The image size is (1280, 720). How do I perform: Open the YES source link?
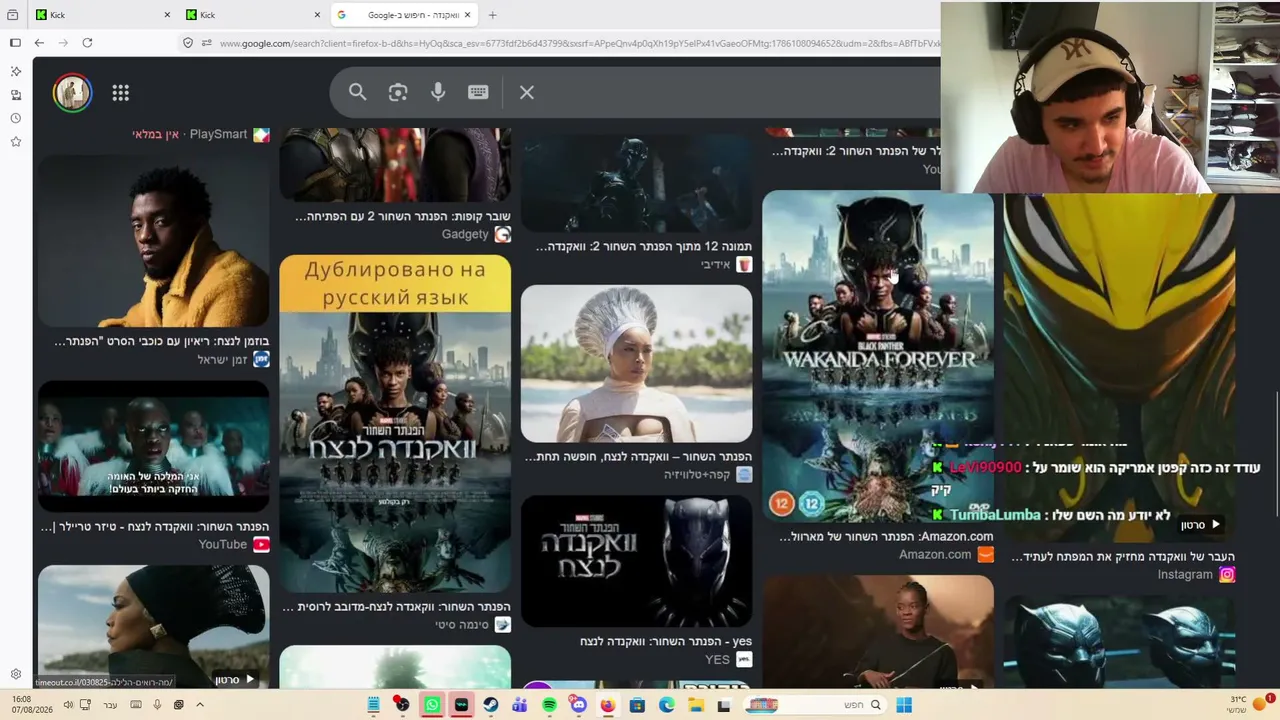[x=728, y=660]
